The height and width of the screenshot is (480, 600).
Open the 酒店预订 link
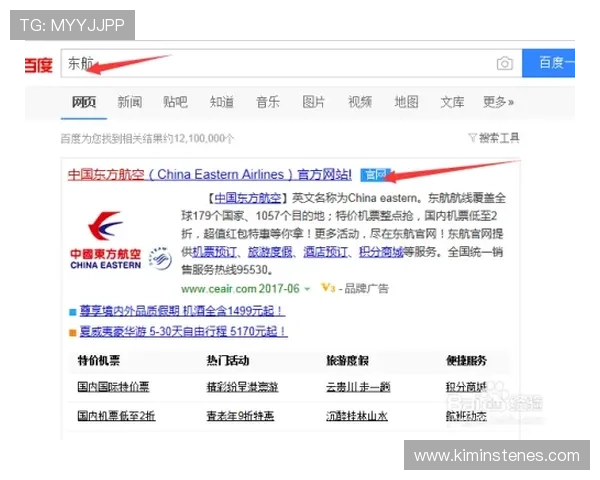pos(326,252)
